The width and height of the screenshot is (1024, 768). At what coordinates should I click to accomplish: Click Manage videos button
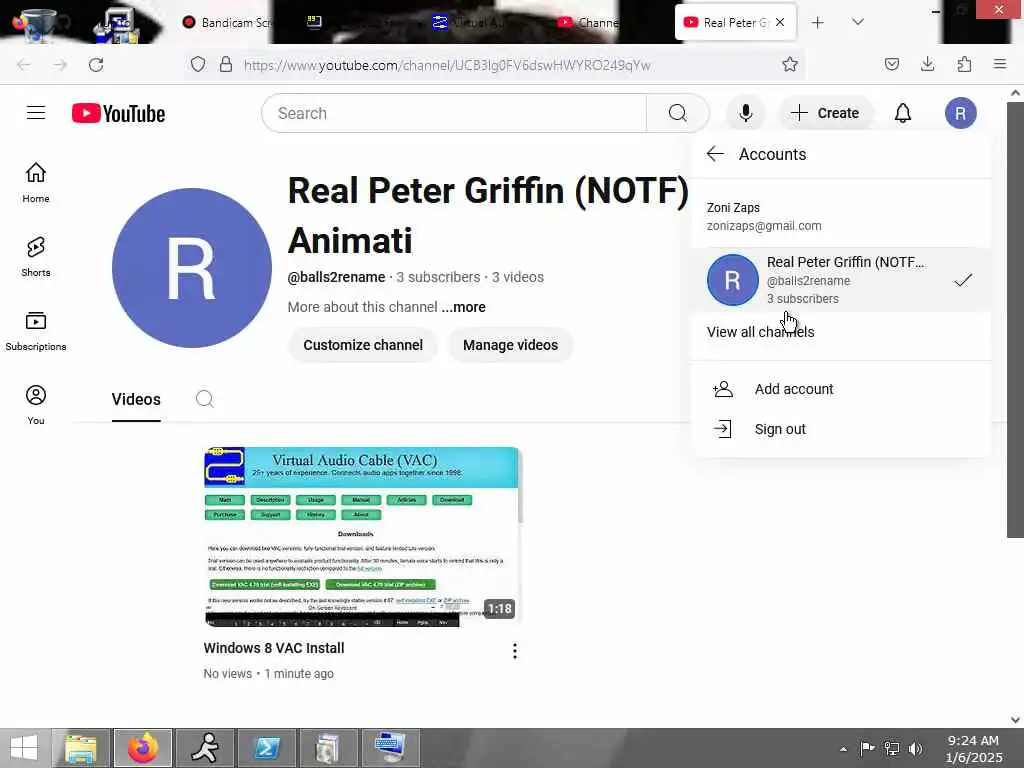[510, 345]
